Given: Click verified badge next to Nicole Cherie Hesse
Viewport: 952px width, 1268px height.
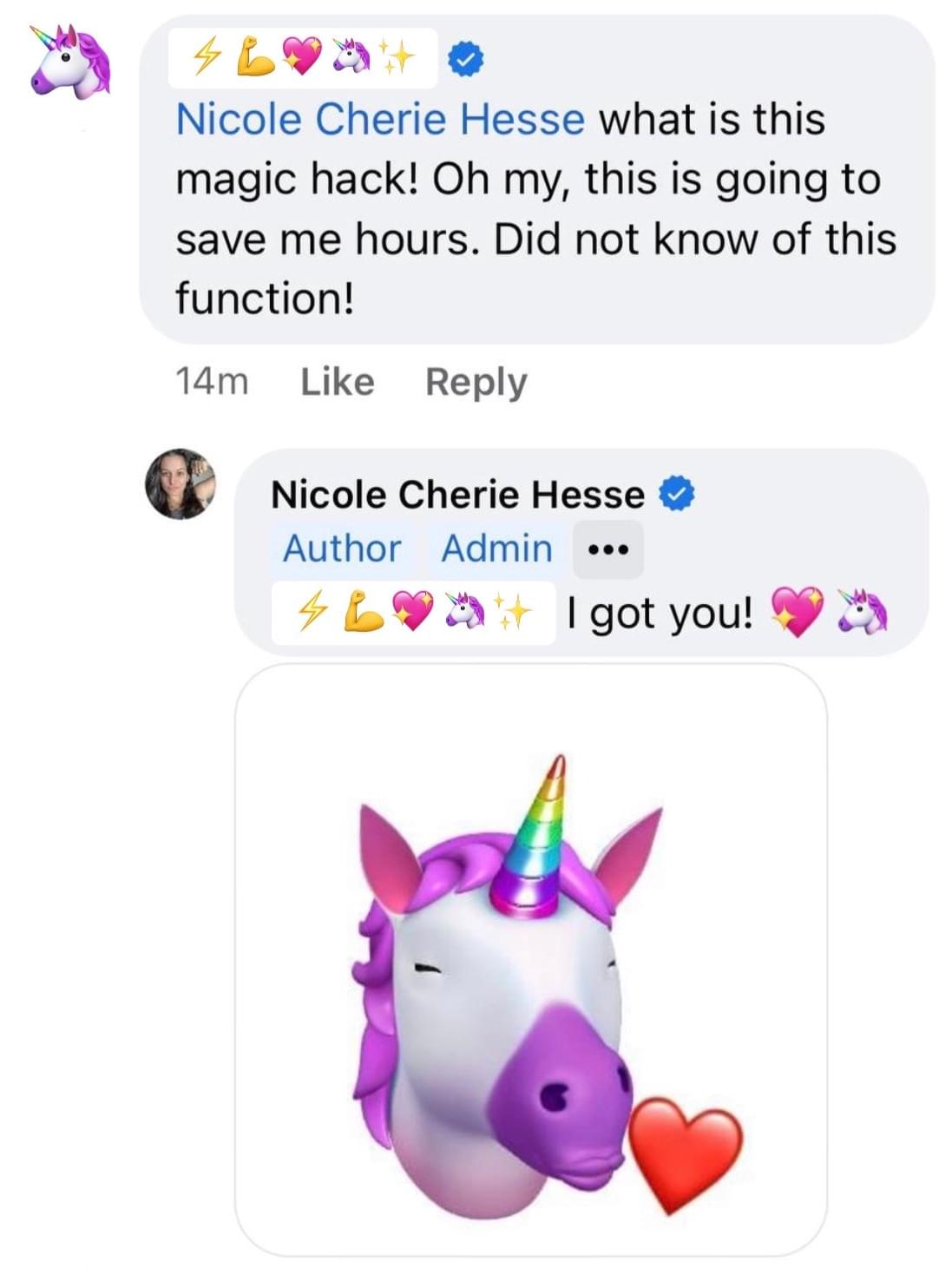Looking at the screenshot, I should pyautogui.click(x=677, y=494).
